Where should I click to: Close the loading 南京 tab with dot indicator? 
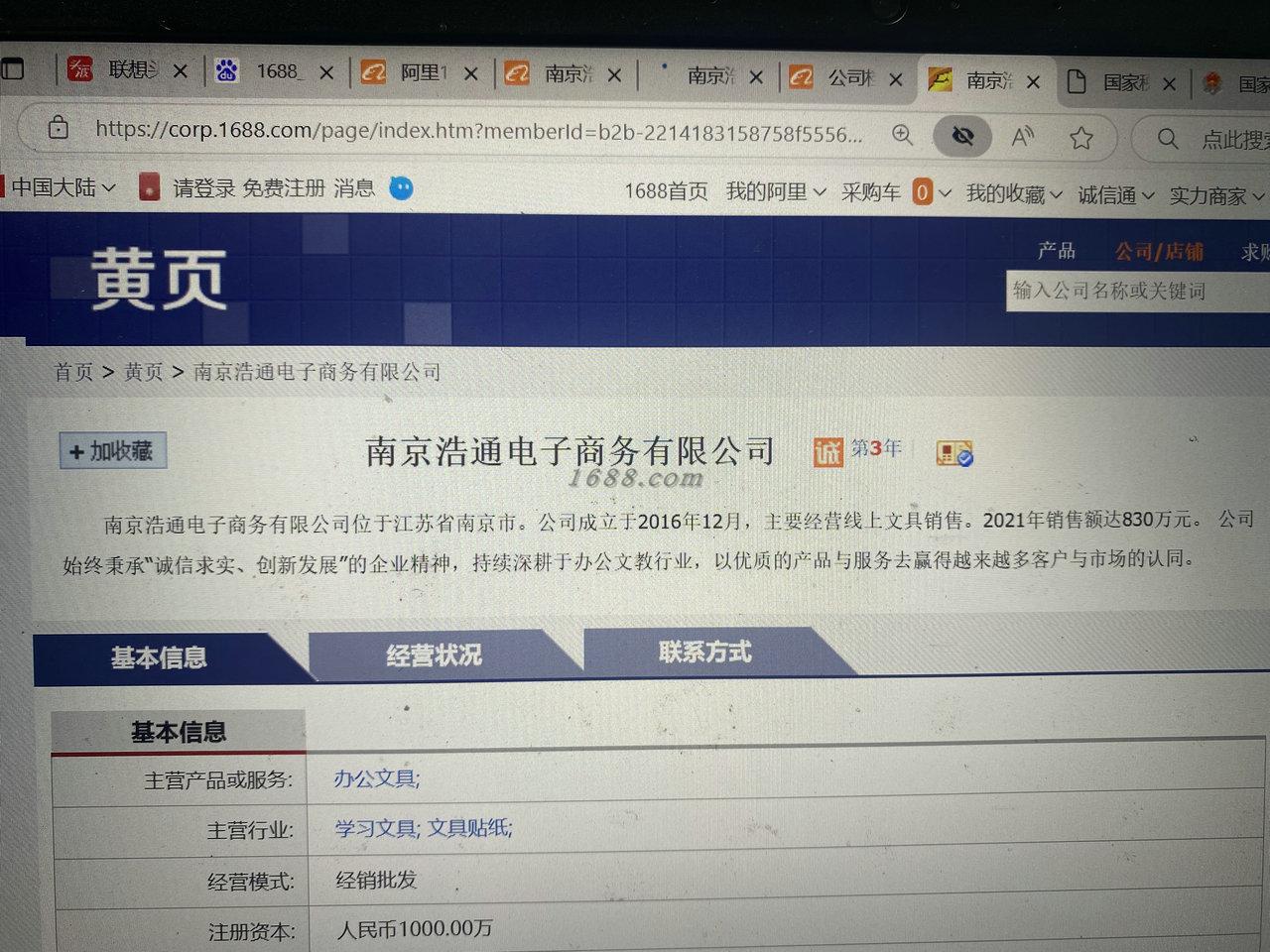click(756, 76)
